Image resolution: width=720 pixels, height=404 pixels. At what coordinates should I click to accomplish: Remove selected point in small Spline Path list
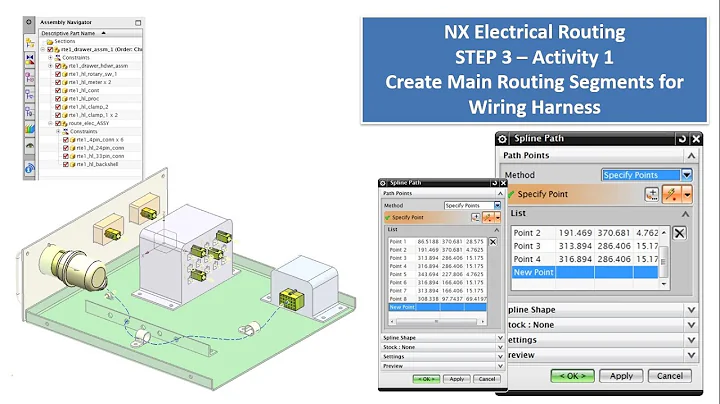pos(493,241)
